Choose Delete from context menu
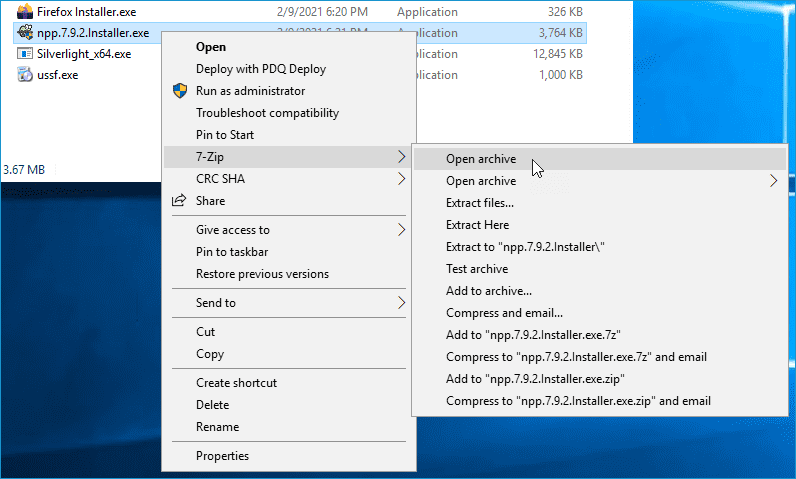 (213, 405)
